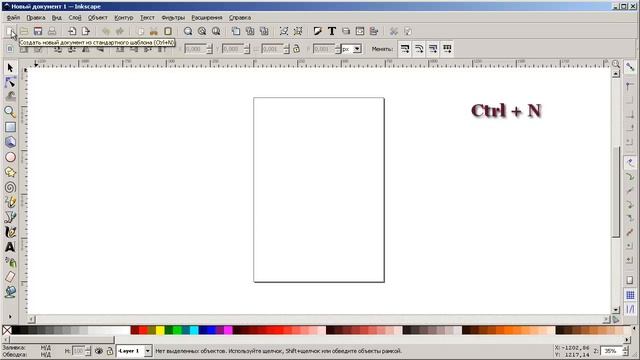Select the Paint Bucket tool
The height and width of the screenshot is (360, 640).
(x=10, y=292)
